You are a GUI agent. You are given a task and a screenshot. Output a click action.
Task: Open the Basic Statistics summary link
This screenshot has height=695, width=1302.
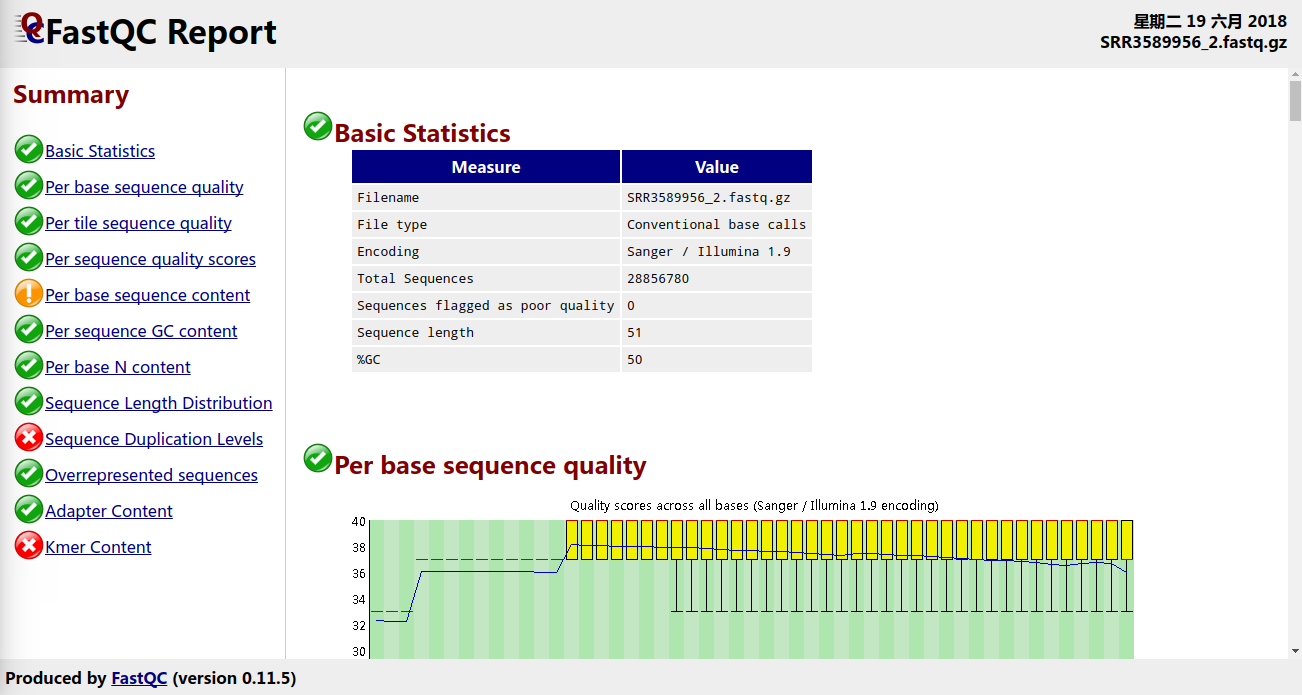click(100, 151)
